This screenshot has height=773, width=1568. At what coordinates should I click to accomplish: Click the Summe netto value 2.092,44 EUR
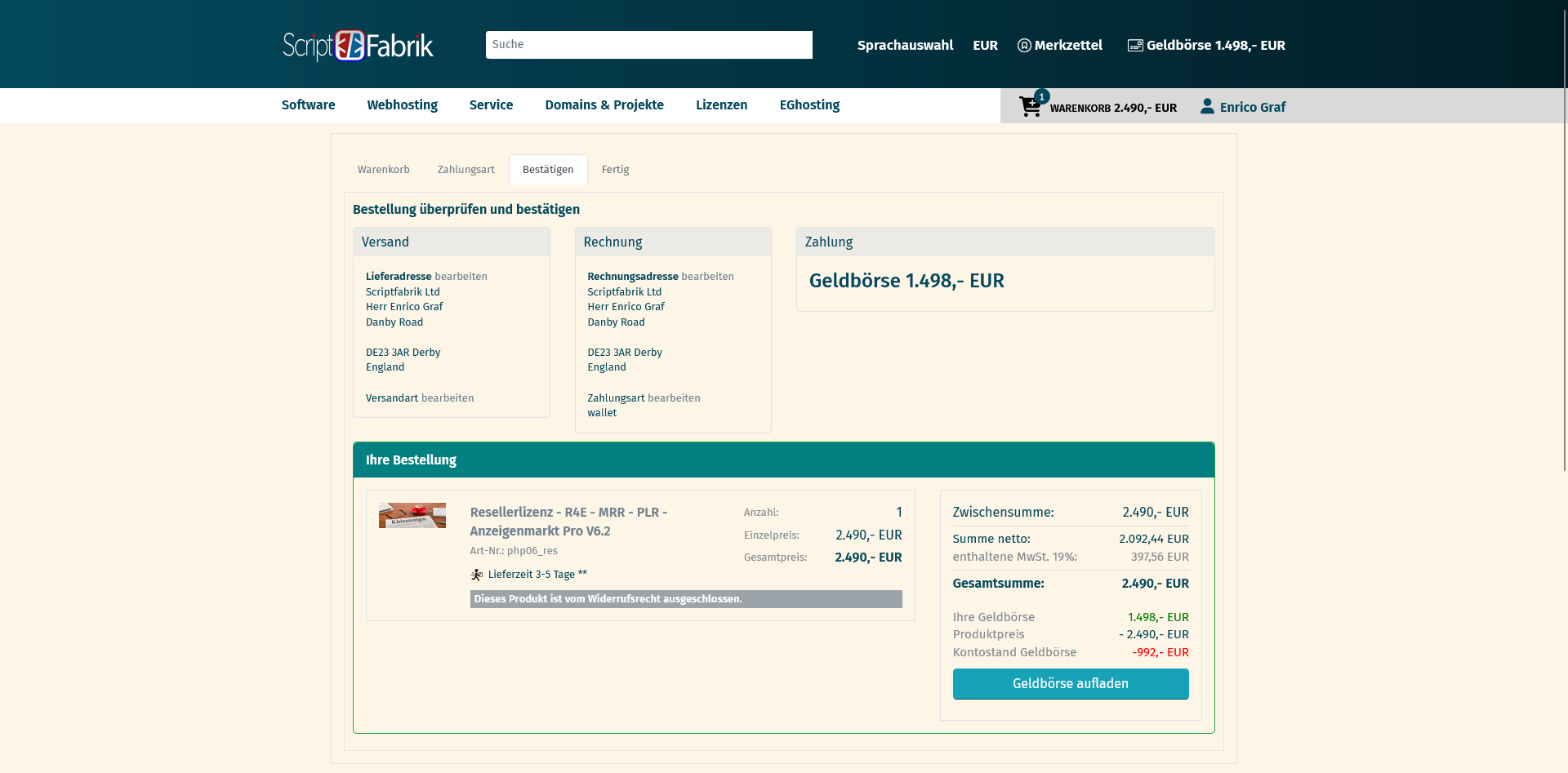(x=1154, y=539)
